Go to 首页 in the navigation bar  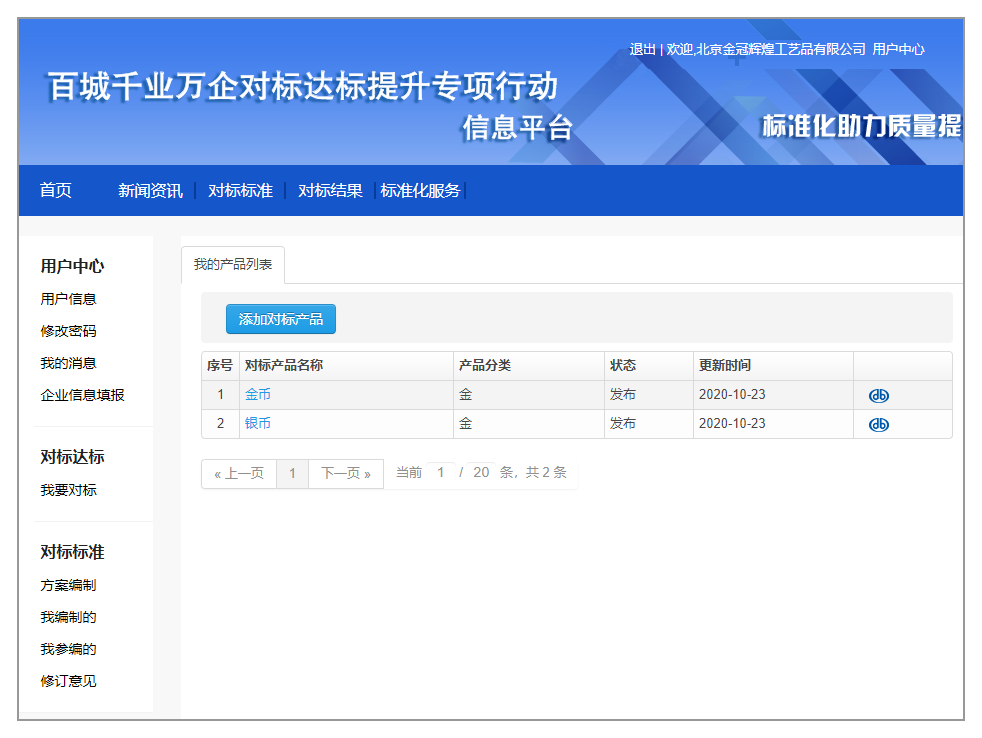point(56,190)
